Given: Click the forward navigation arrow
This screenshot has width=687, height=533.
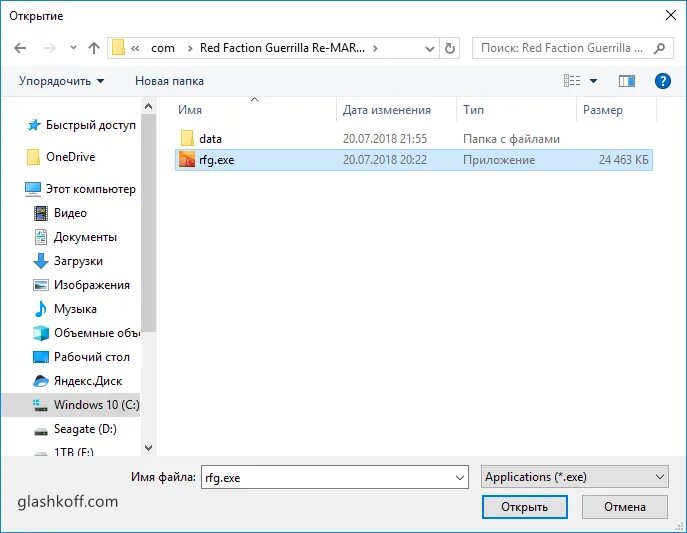Looking at the screenshot, I should coord(50,48).
